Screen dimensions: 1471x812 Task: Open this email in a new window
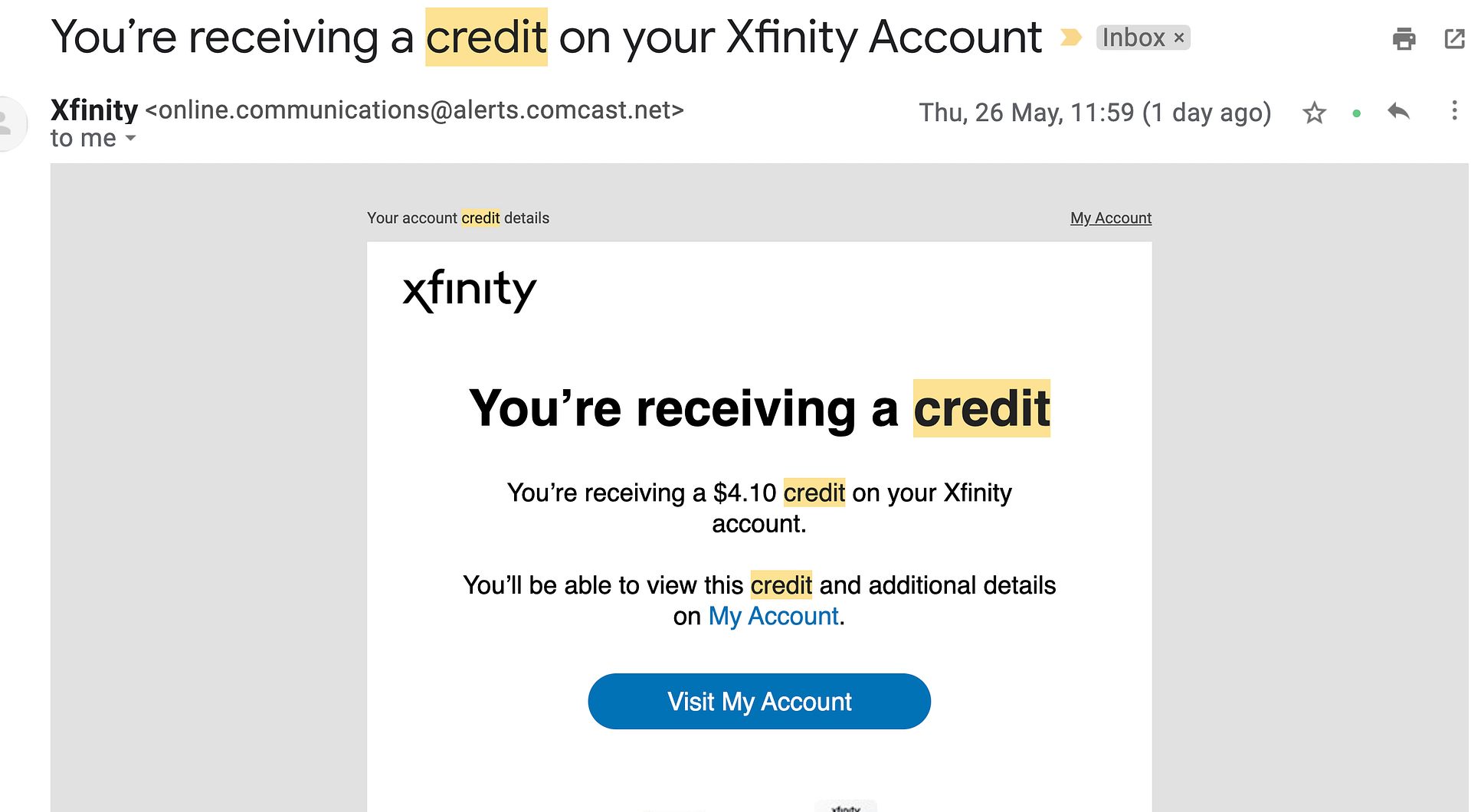point(1453,38)
